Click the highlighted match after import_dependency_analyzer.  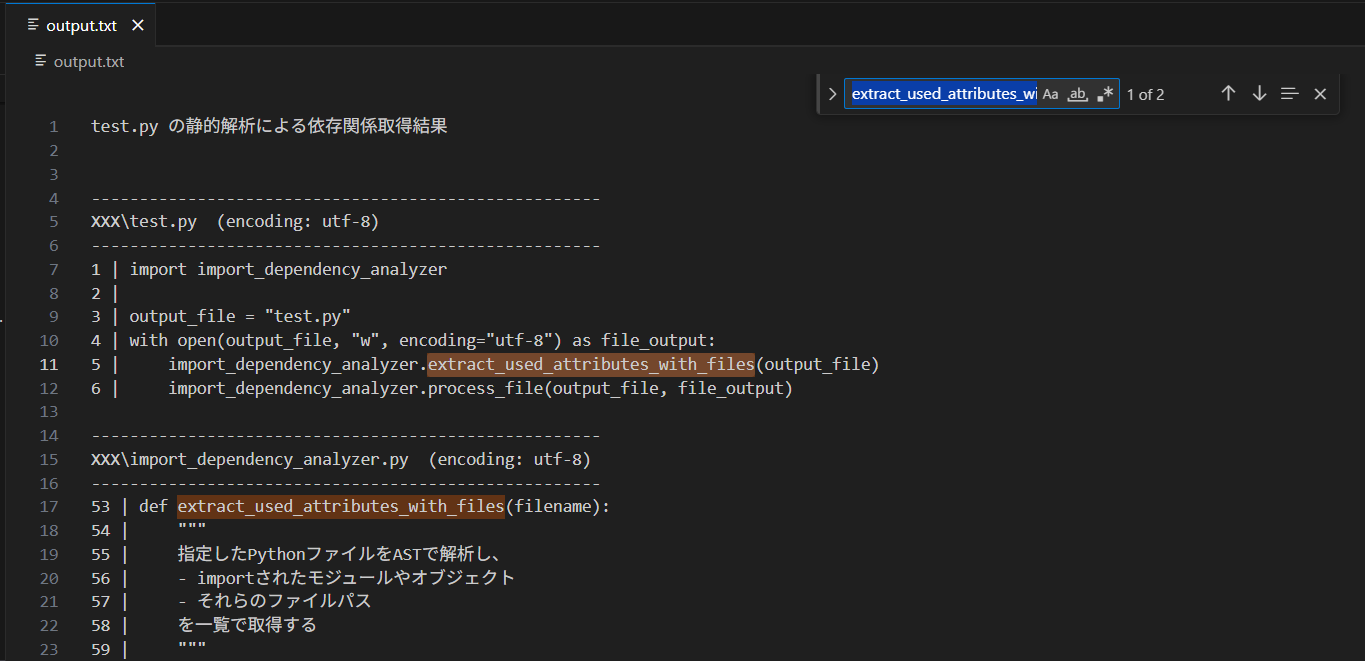[x=590, y=364]
